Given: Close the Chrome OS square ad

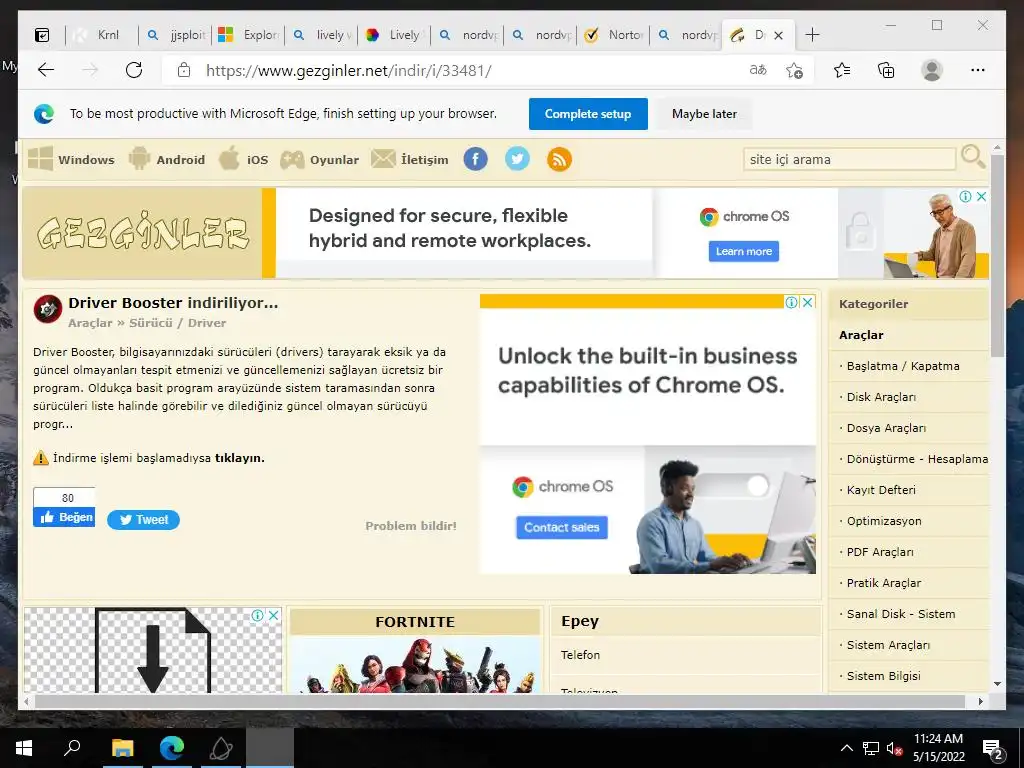Looking at the screenshot, I should (x=808, y=302).
